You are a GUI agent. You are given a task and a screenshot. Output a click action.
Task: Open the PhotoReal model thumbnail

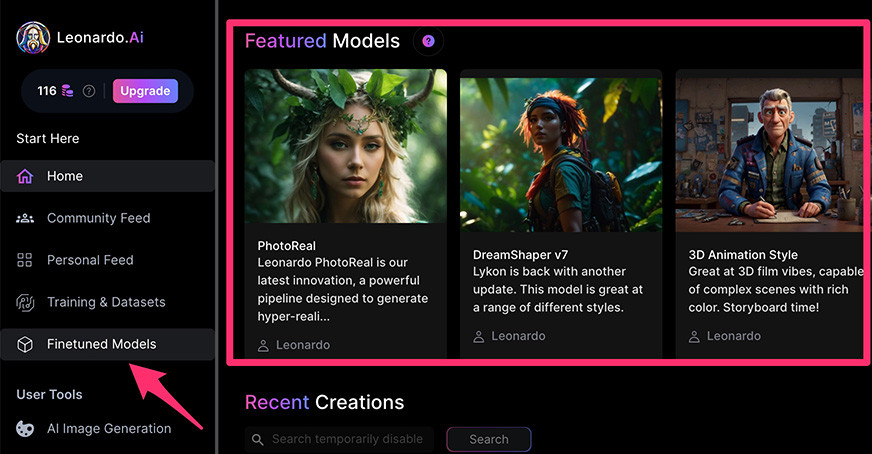(x=345, y=146)
